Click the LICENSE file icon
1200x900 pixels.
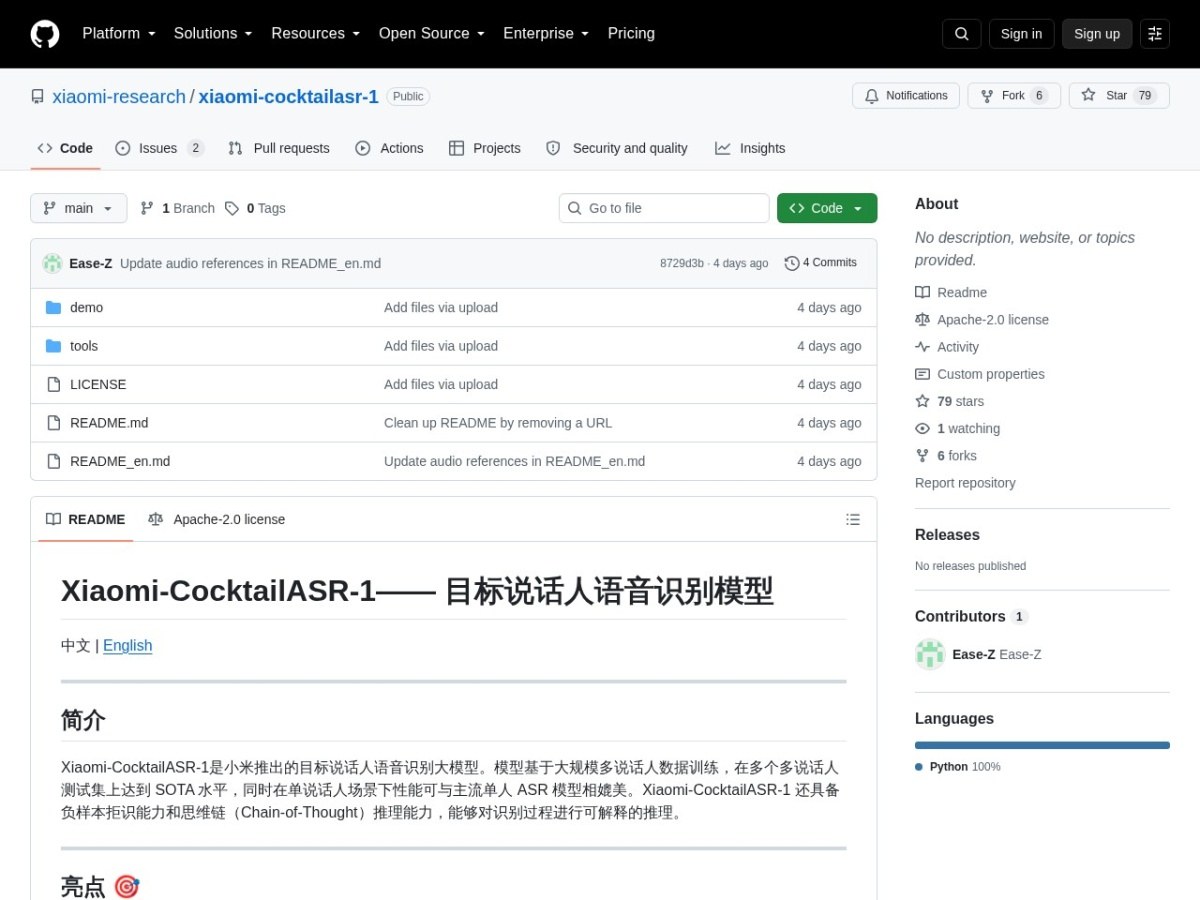[x=54, y=384]
